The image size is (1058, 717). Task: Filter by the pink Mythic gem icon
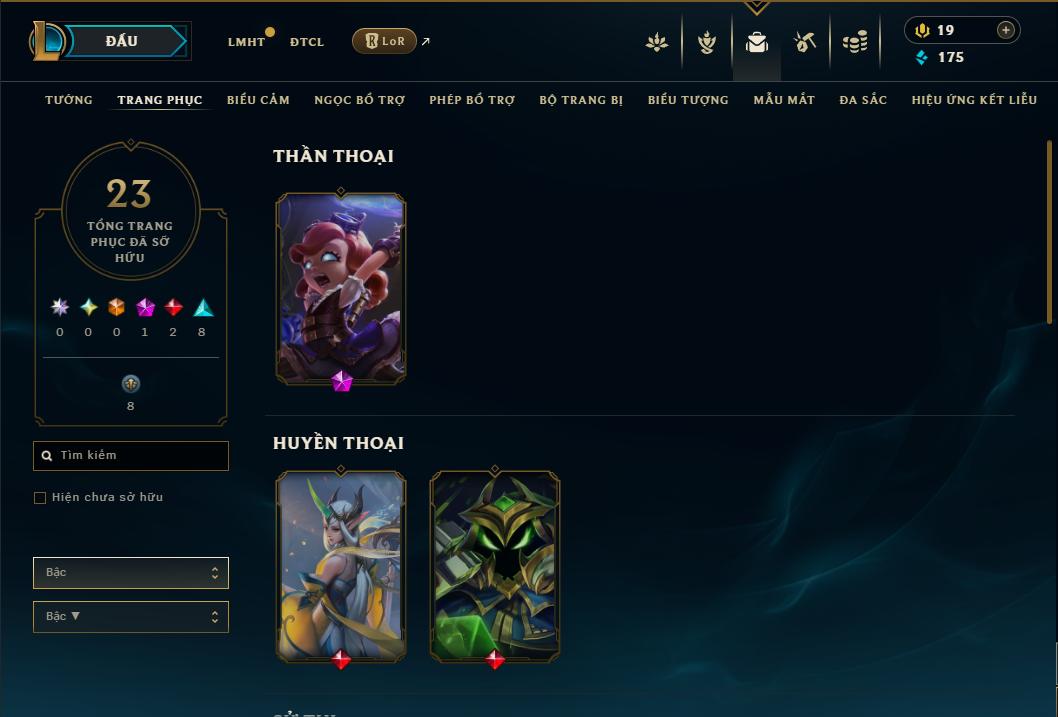click(145, 308)
